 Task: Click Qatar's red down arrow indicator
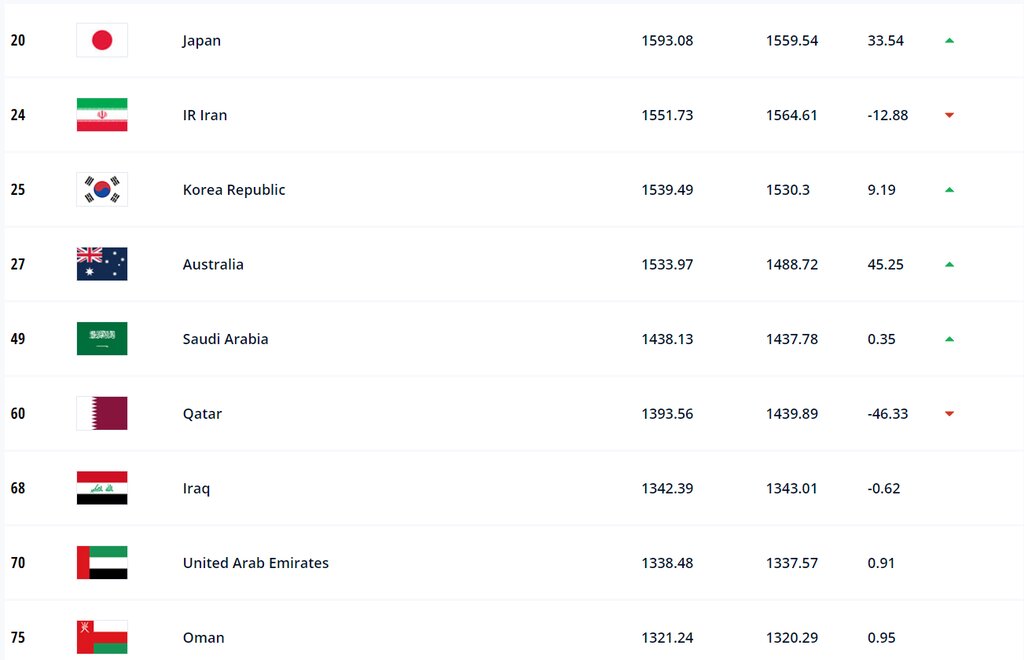tap(949, 413)
